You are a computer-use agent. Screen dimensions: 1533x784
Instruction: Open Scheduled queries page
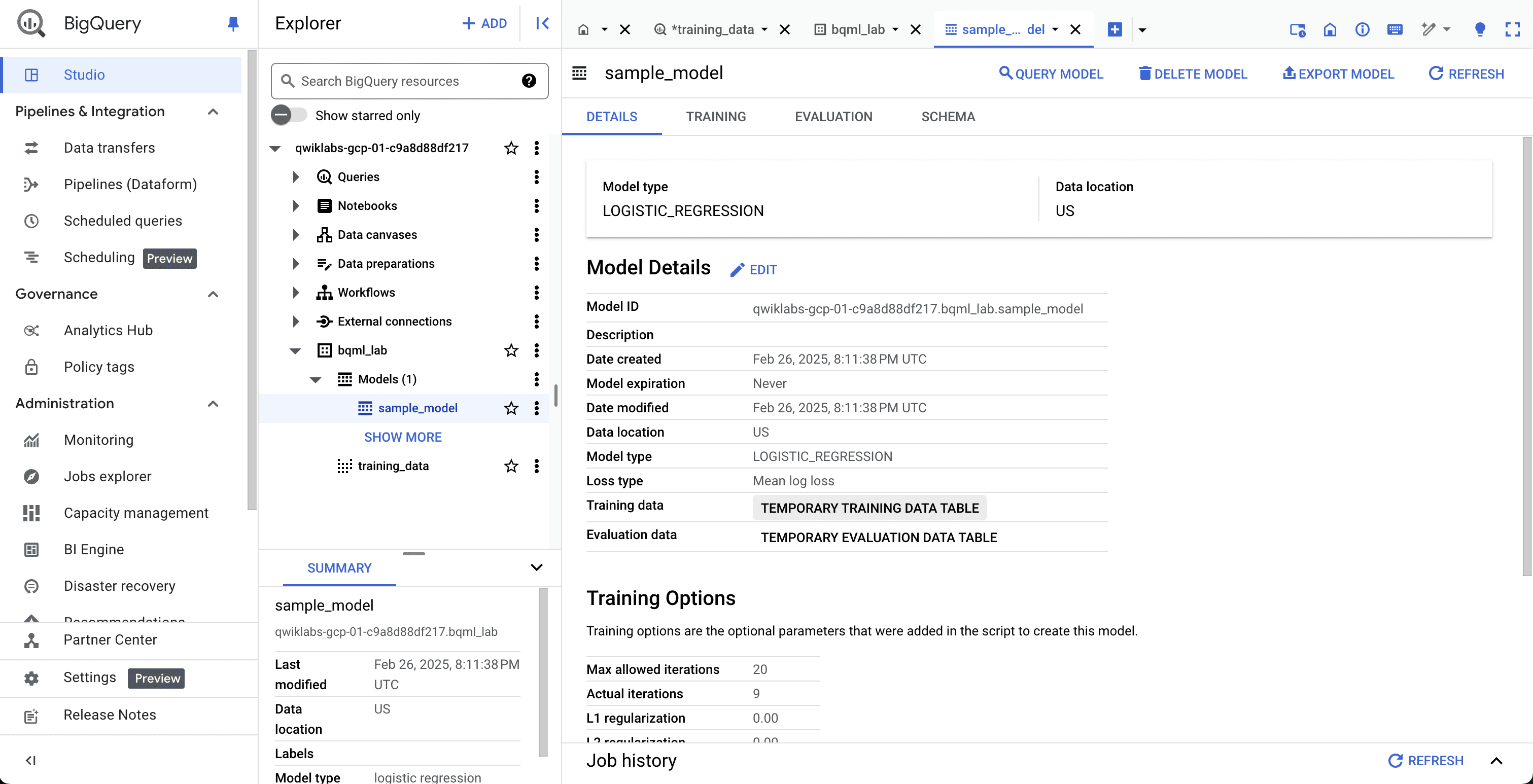click(123, 221)
